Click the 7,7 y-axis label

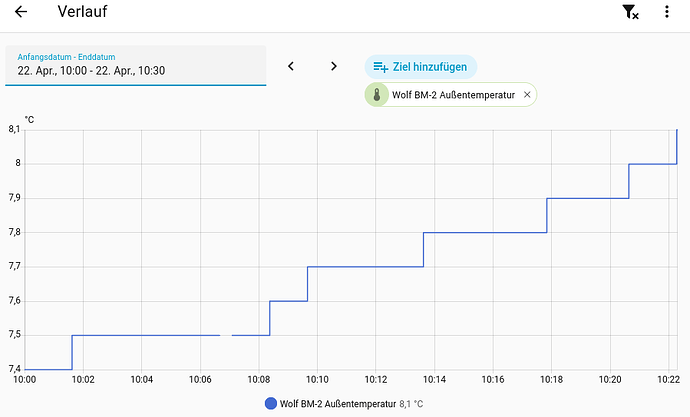click(14, 267)
